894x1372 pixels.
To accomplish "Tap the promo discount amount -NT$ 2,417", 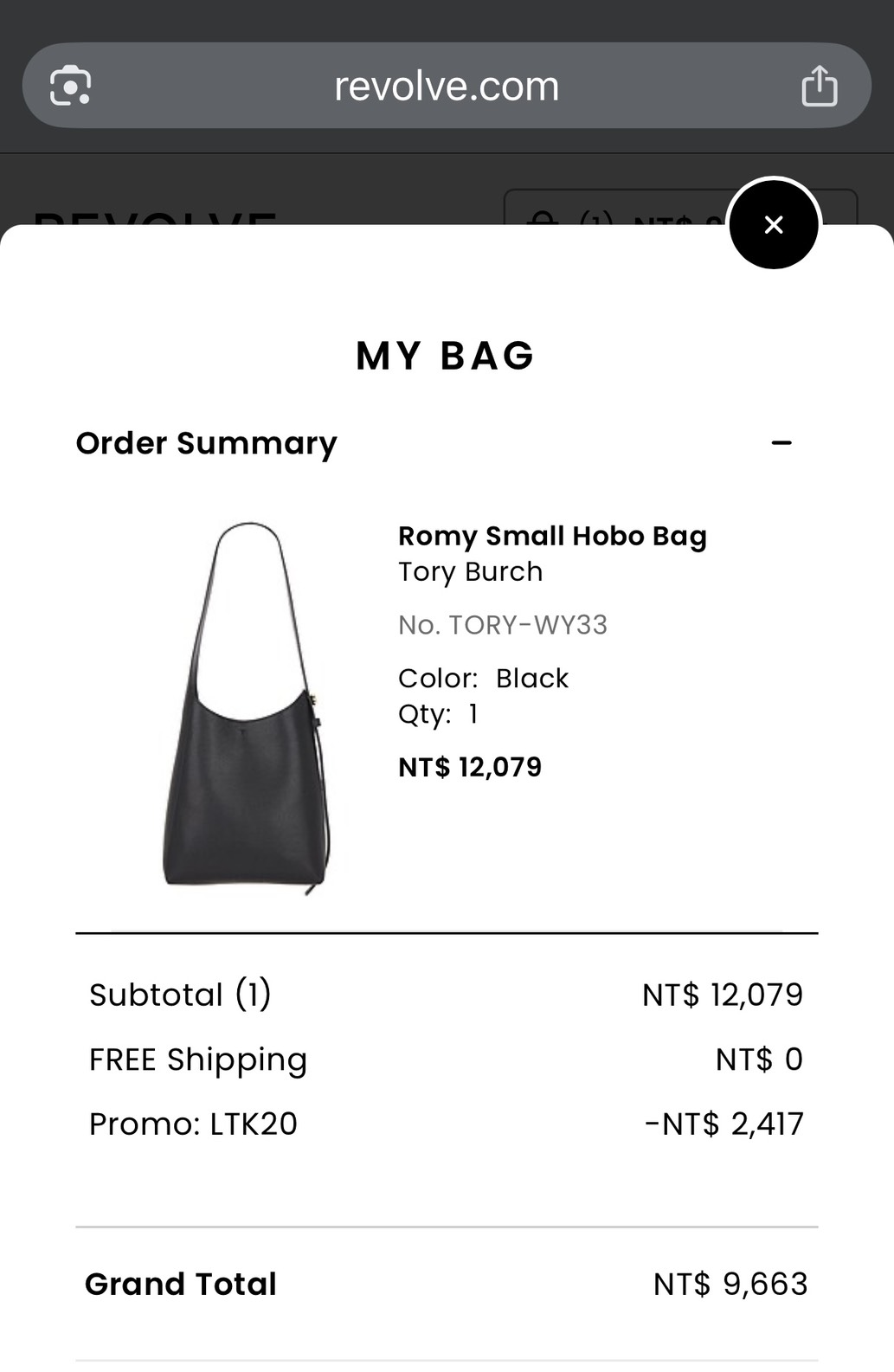I will coord(724,1124).
